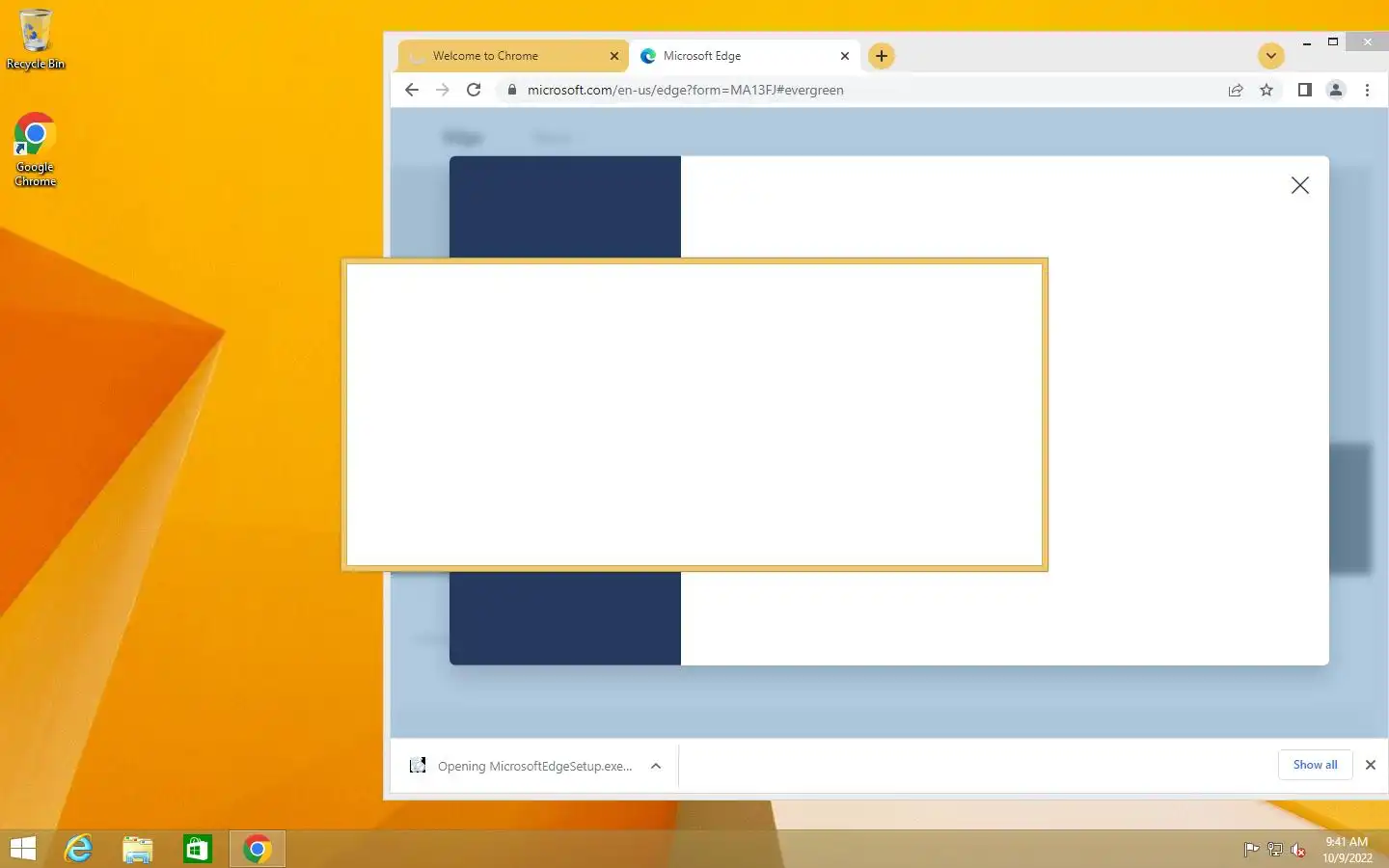
Task: Share this page using the share icon
Action: point(1236,90)
